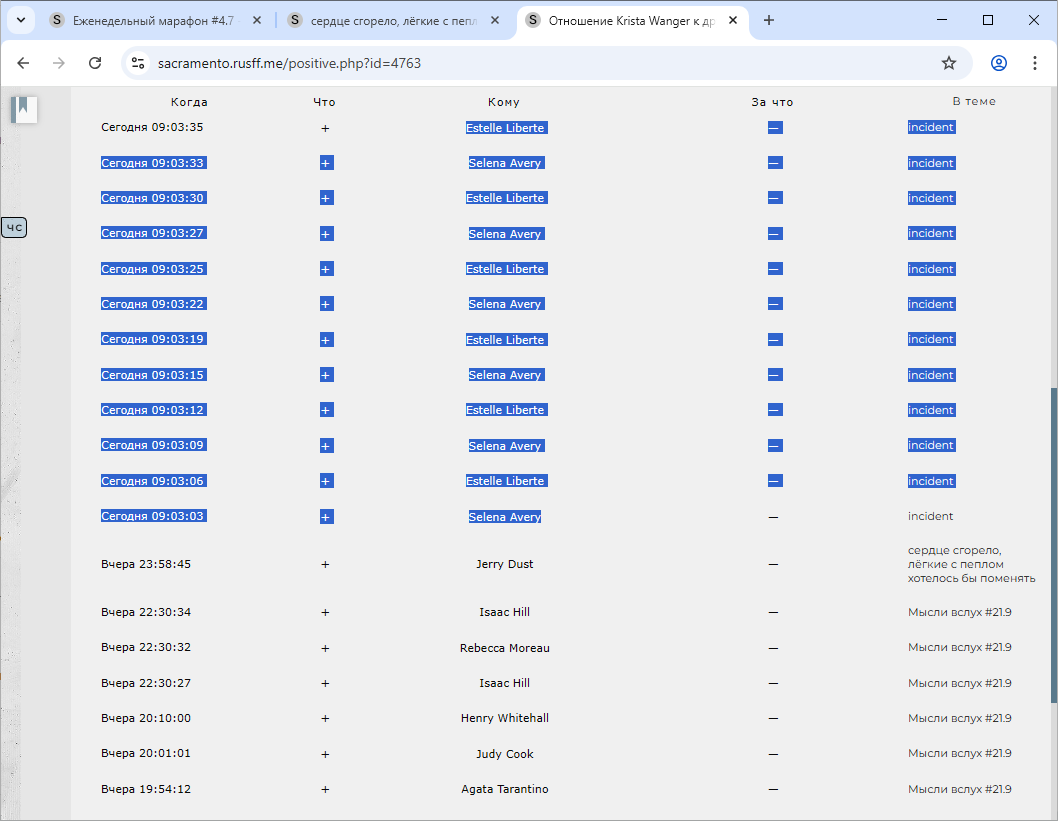Close the сердце сгорело tab
This screenshot has width=1058, height=821.
[494, 20]
